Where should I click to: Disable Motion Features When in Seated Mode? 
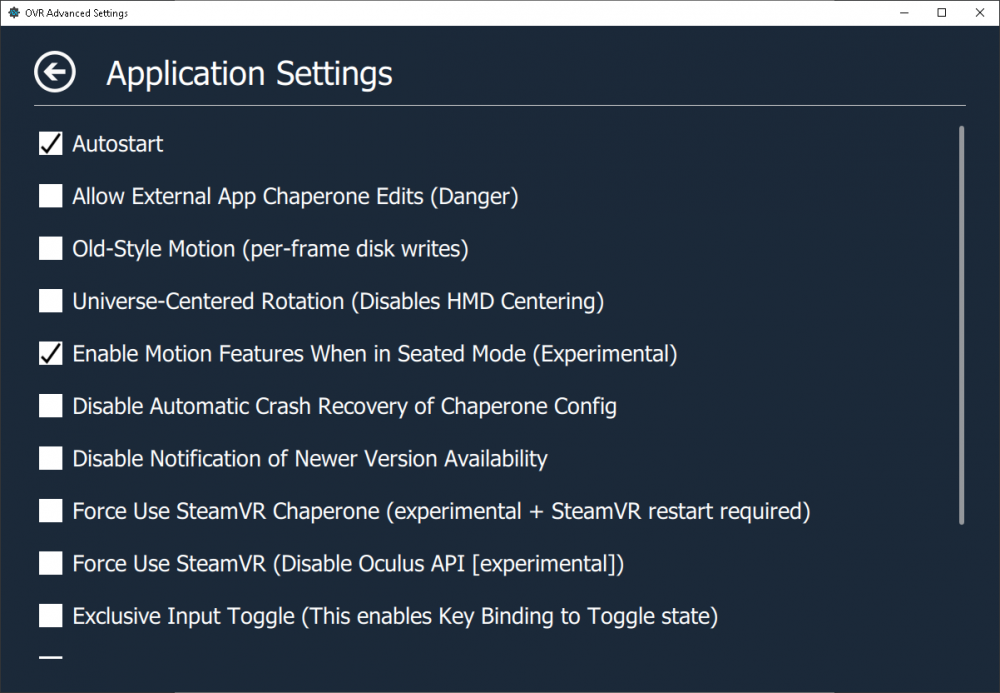(51, 354)
